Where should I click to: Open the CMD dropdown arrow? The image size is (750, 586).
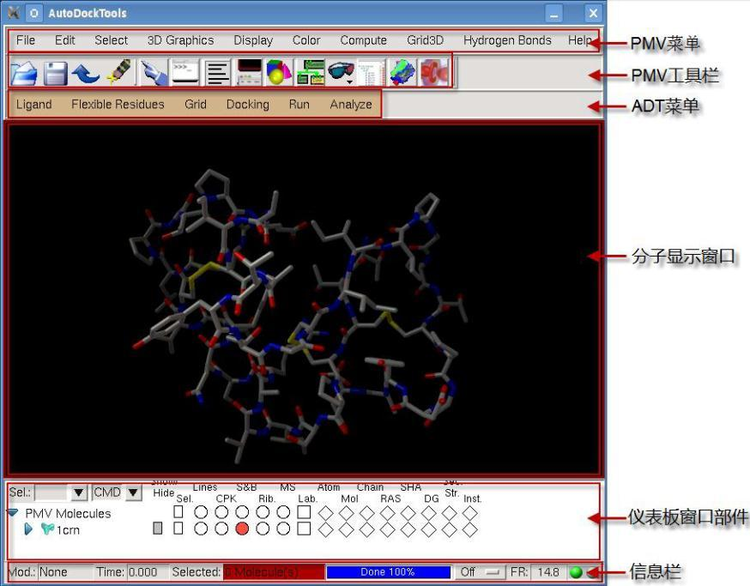(133, 492)
